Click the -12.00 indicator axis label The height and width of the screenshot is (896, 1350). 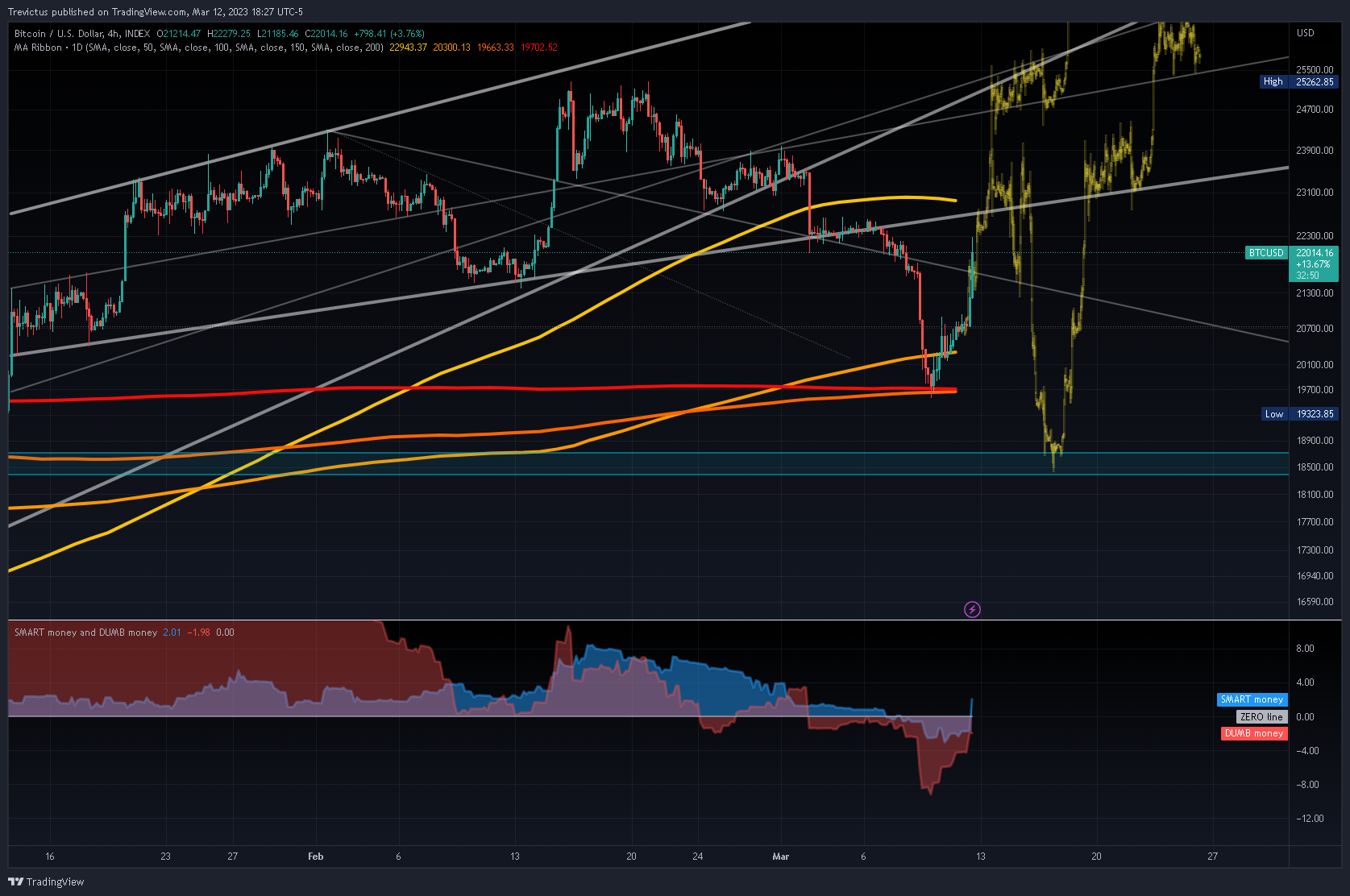click(x=1310, y=819)
